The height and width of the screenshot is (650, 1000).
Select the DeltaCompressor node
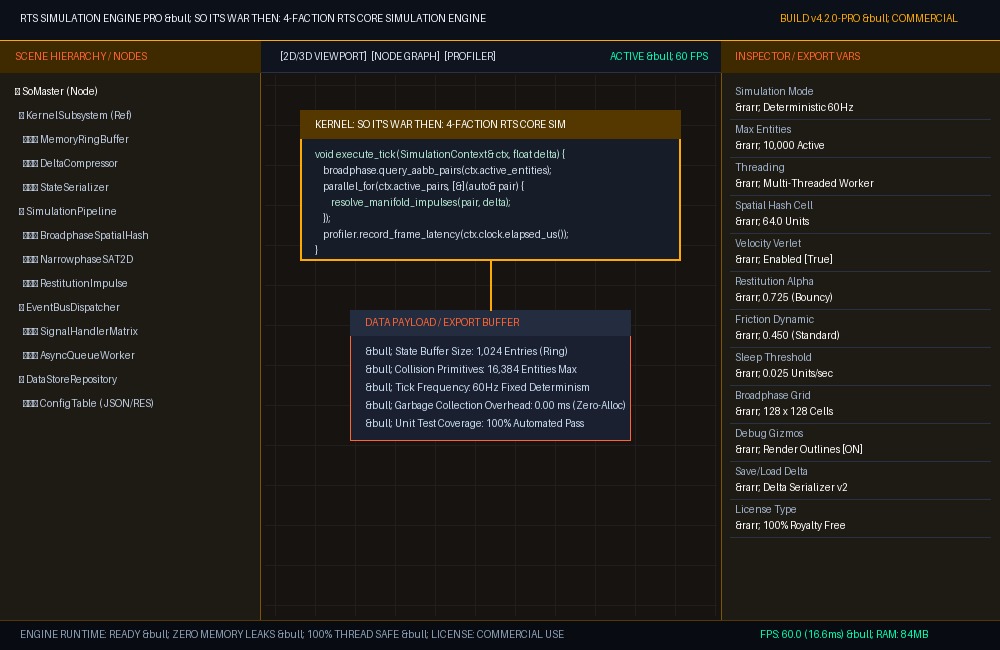point(70,163)
